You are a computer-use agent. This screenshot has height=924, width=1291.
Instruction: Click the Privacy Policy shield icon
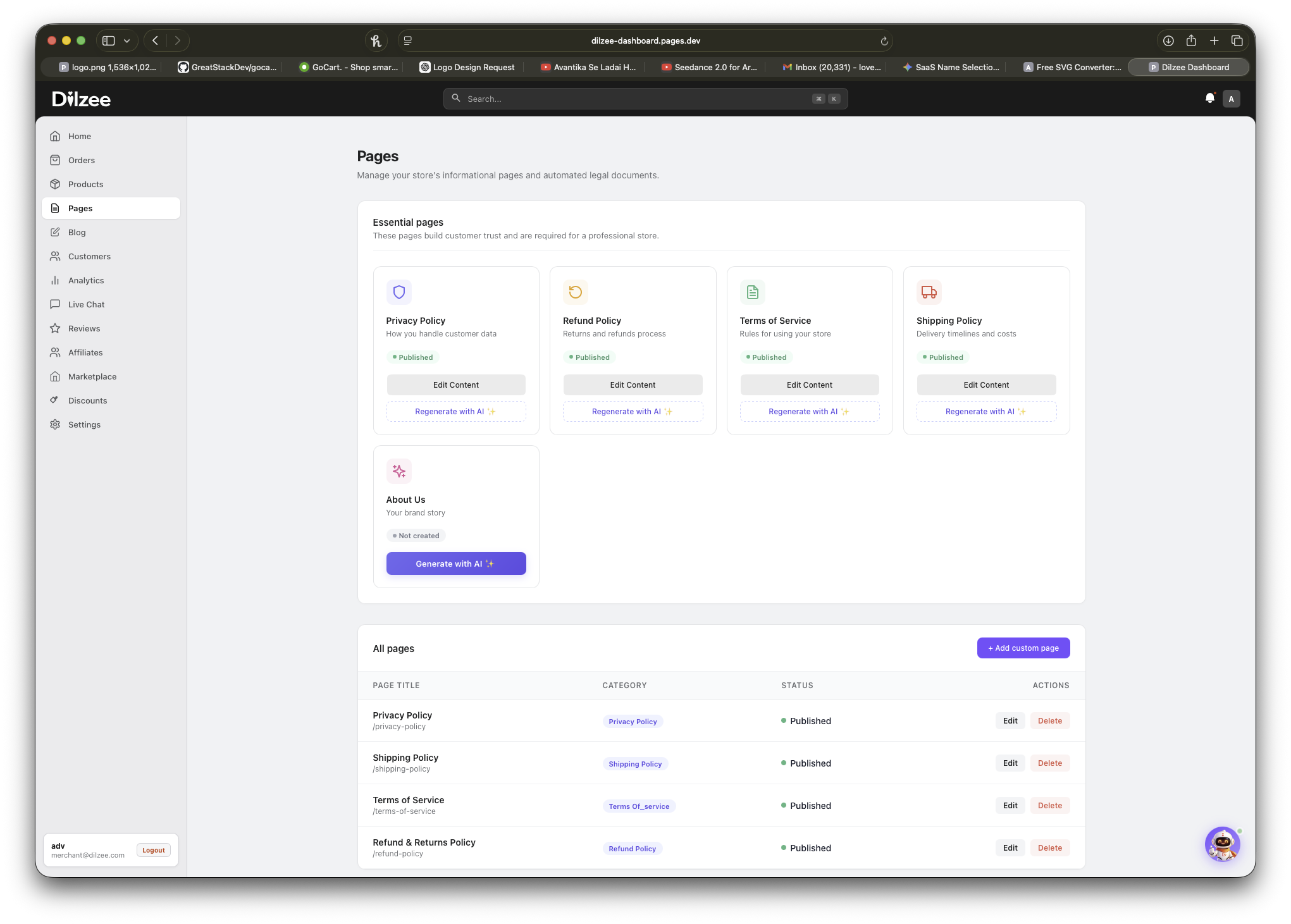(399, 292)
